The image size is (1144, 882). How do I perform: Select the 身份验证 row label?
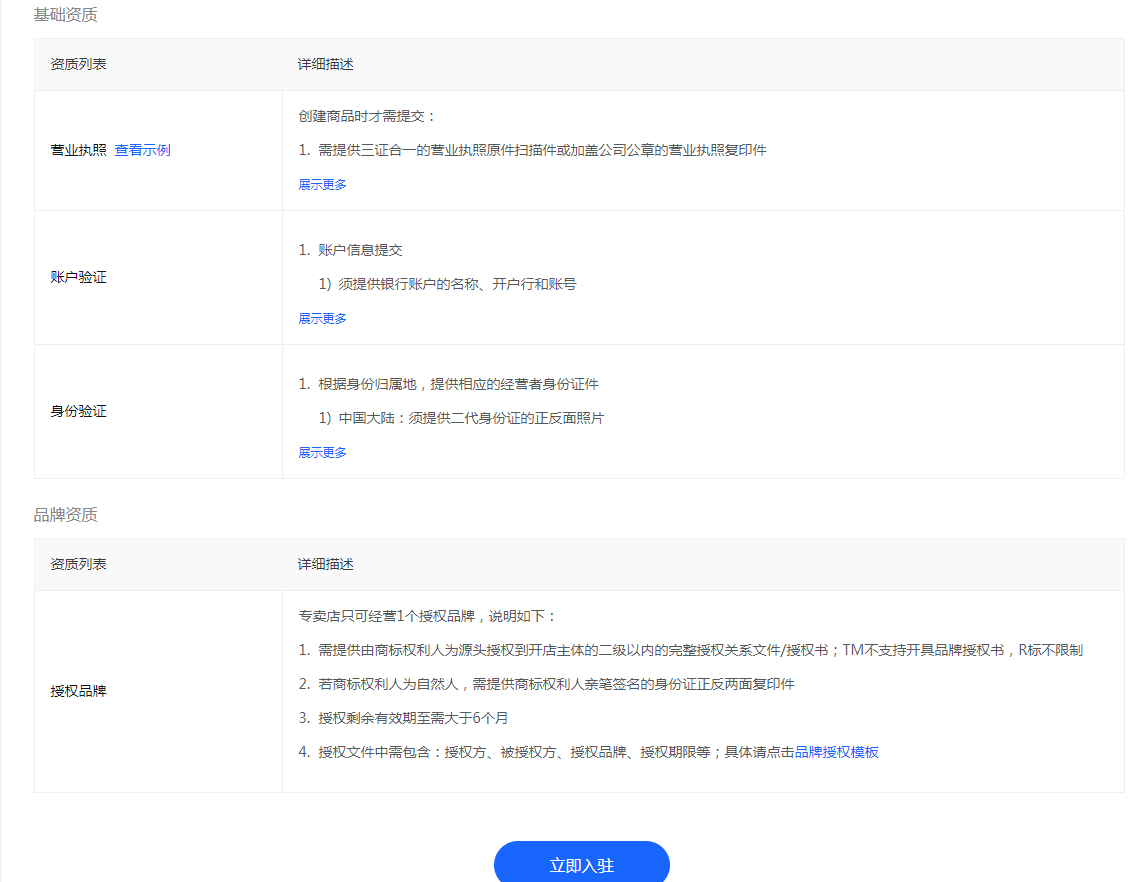click(x=77, y=411)
